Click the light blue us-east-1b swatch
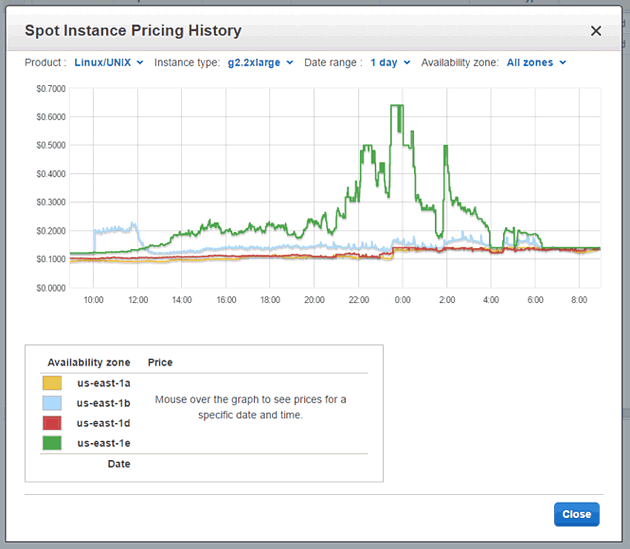Viewport: 630px width, 549px height. click(52, 403)
